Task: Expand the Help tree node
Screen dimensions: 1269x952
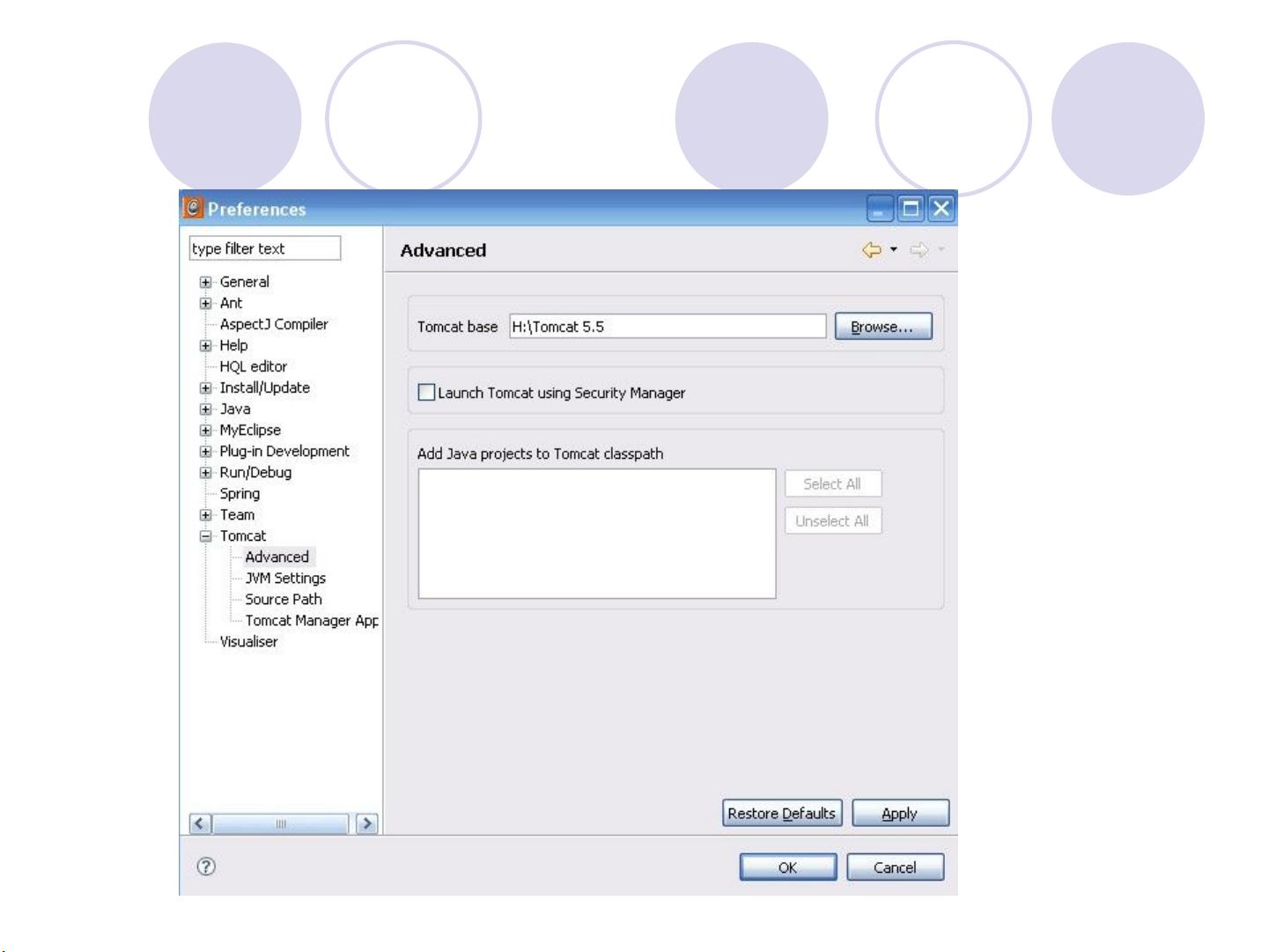Action: tap(205, 346)
